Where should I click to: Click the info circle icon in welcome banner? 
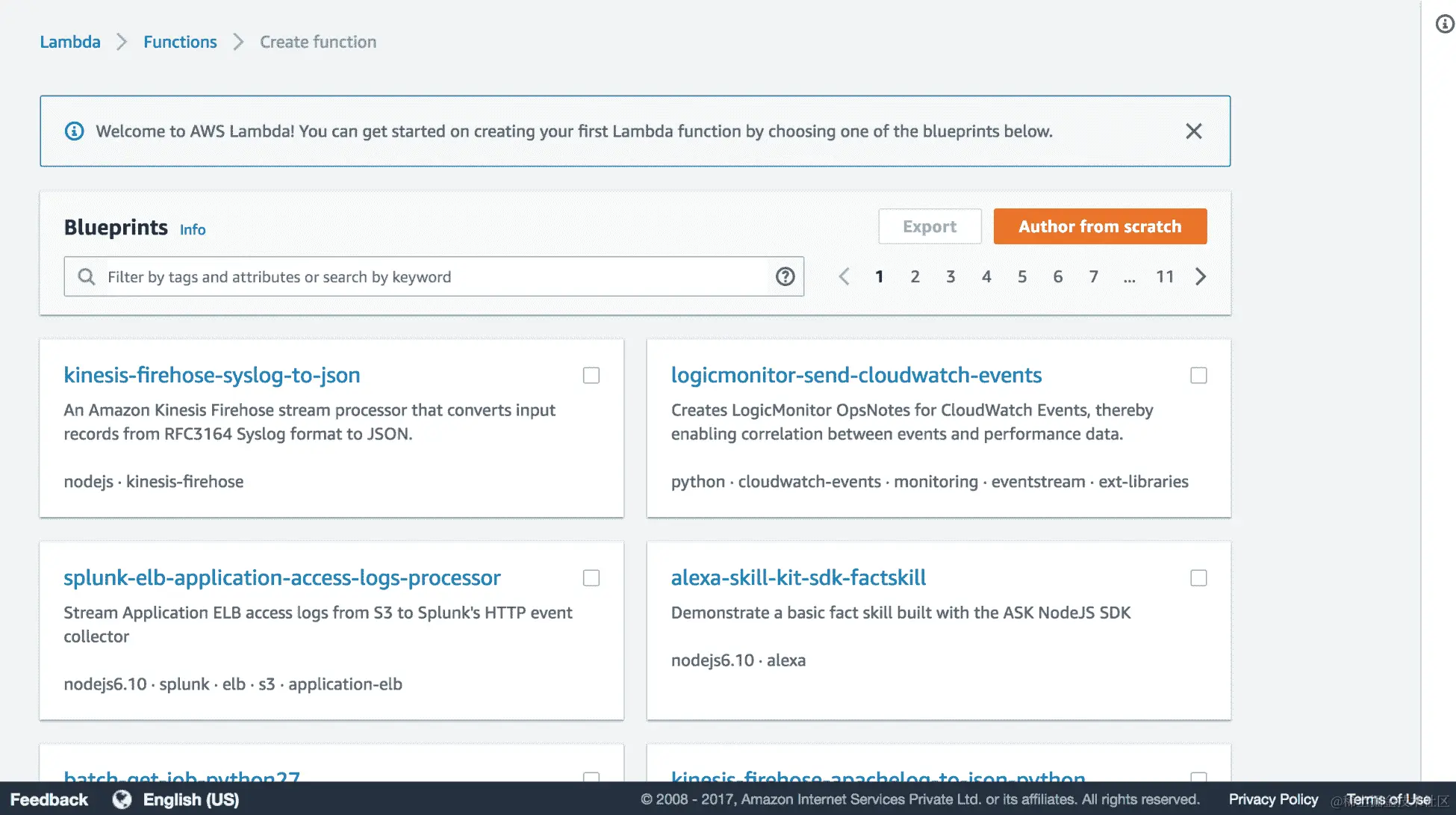click(x=74, y=131)
